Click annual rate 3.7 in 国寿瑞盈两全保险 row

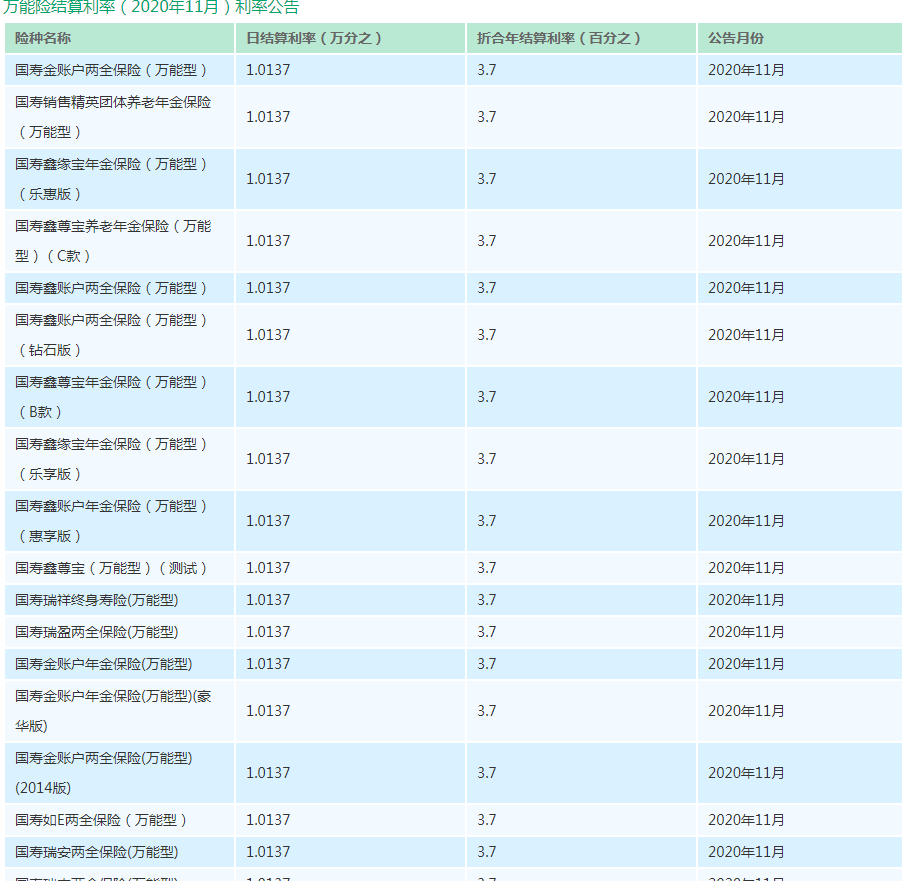click(x=487, y=632)
